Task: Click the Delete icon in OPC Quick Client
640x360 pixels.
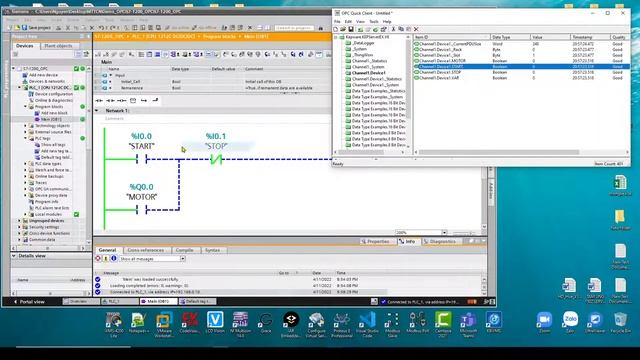Action: (x=416, y=29)
